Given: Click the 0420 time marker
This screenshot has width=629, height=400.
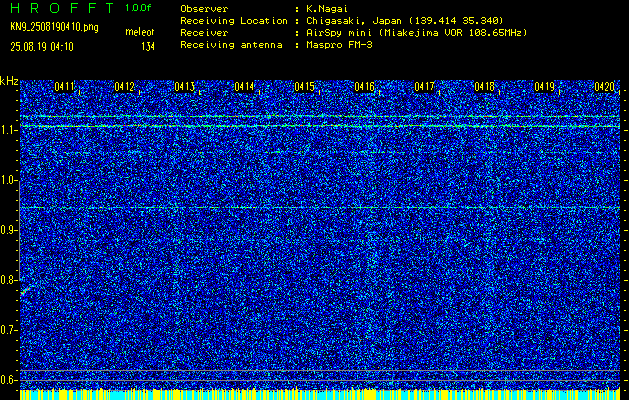Looking at the screenshot, I should [x=605, y=87].
